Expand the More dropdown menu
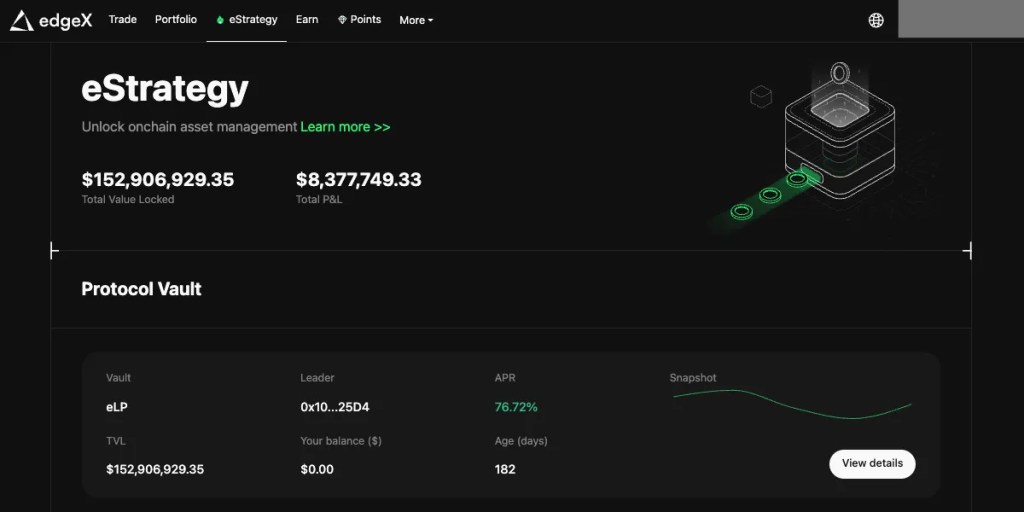Image resolution: width=1024 pixels, height=512 pixels. 416,20
